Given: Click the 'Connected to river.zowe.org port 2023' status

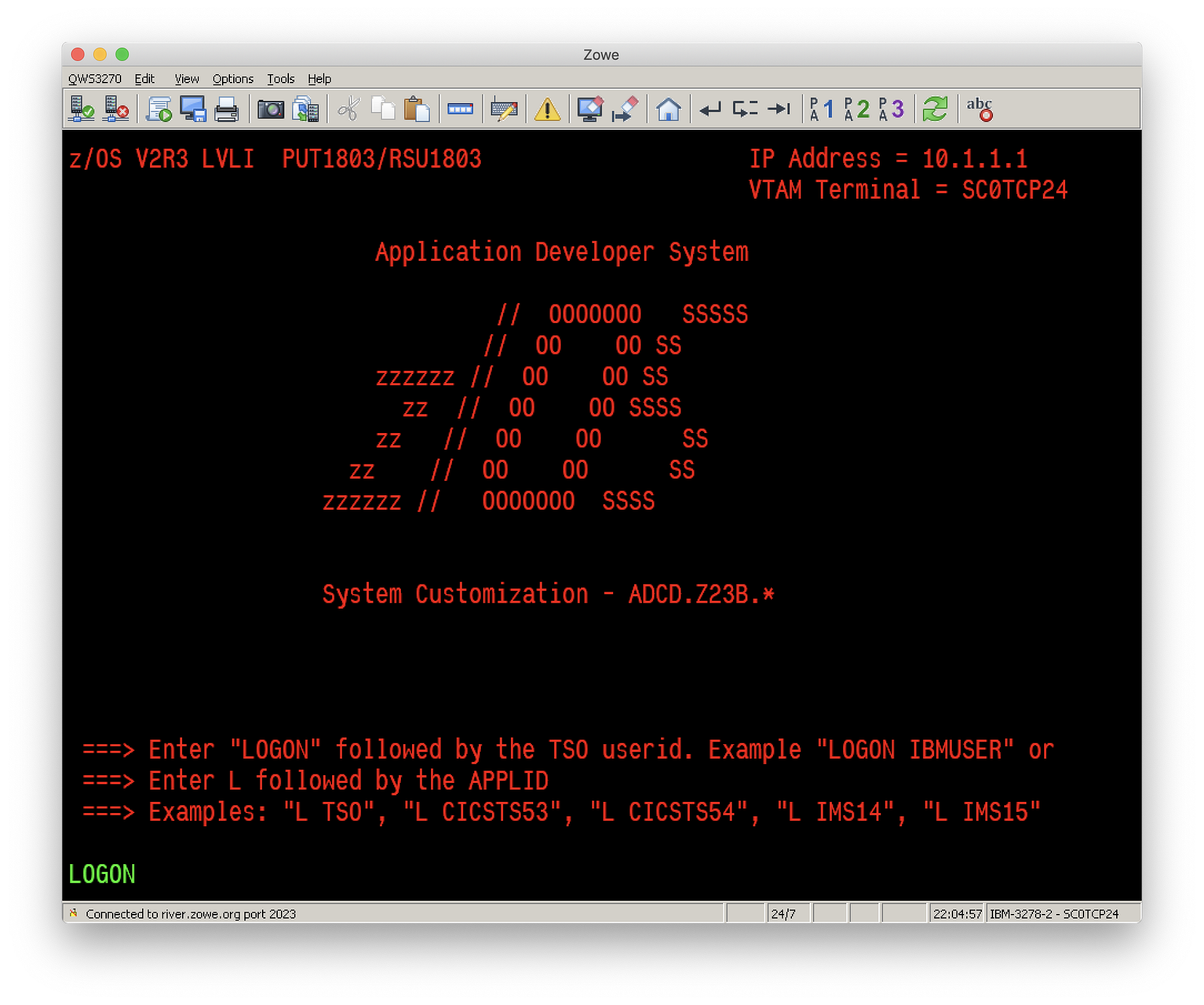Looking at the screenshot, I should coord(191,914).
